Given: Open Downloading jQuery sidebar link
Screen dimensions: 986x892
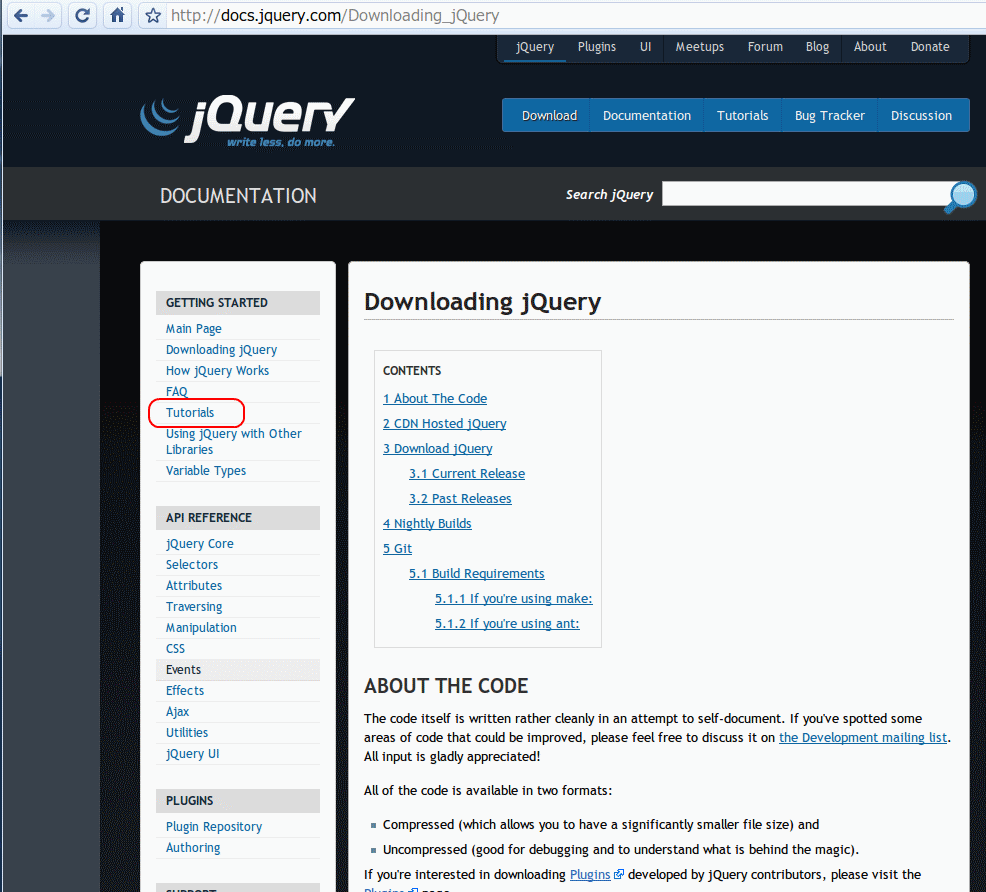Looking at the screenshot, I should tap(221, 350).
